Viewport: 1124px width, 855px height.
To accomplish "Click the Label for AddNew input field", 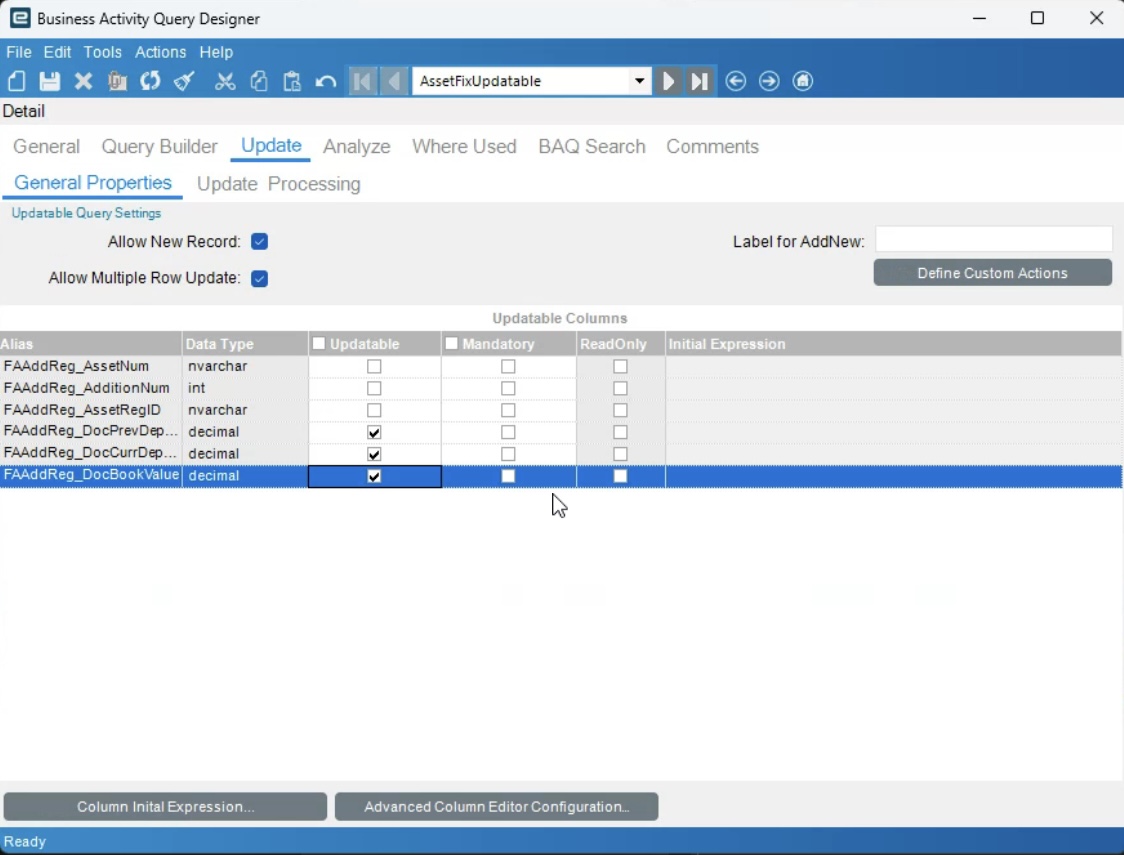I will pos(994,239).
